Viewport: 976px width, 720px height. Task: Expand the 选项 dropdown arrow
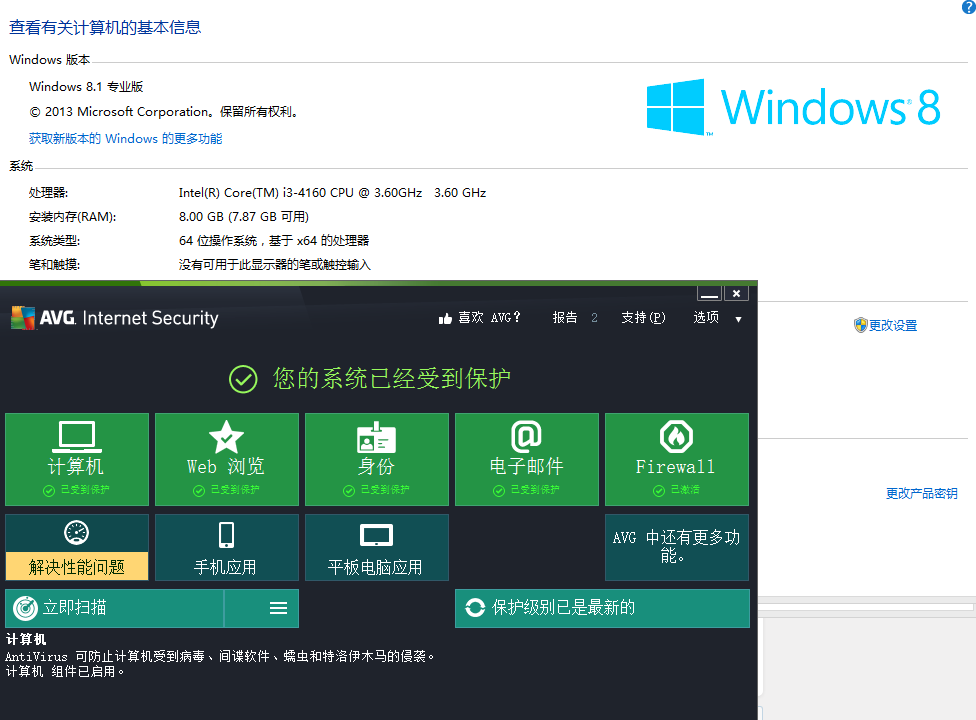(738, 319)
